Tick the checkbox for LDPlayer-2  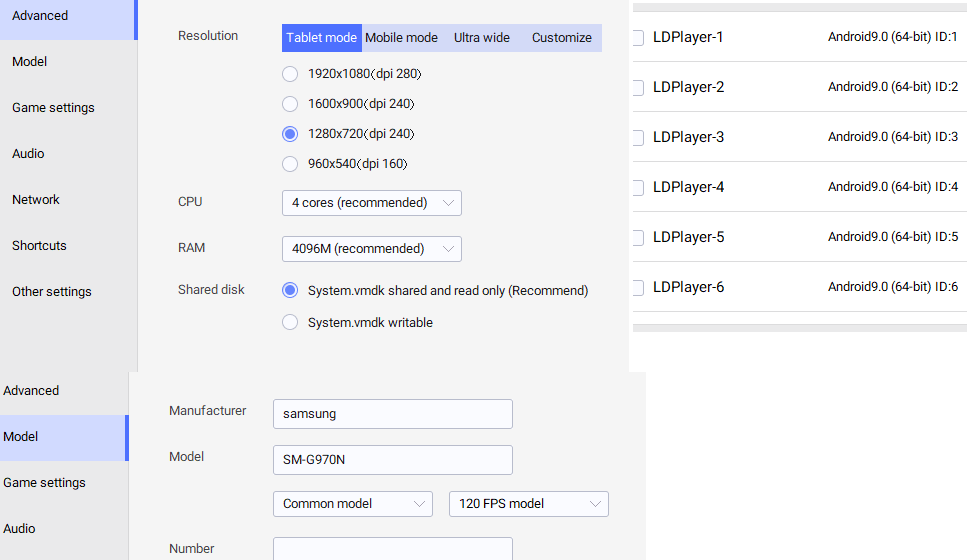coord(638,88)
